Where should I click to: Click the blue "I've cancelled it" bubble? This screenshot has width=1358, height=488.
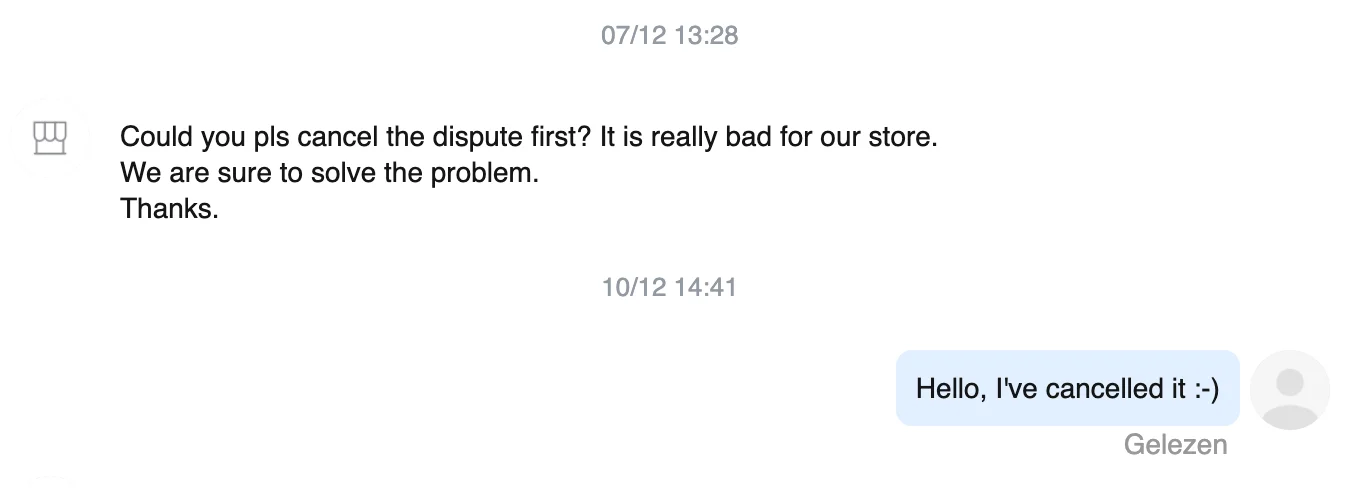coord(1067,388)
